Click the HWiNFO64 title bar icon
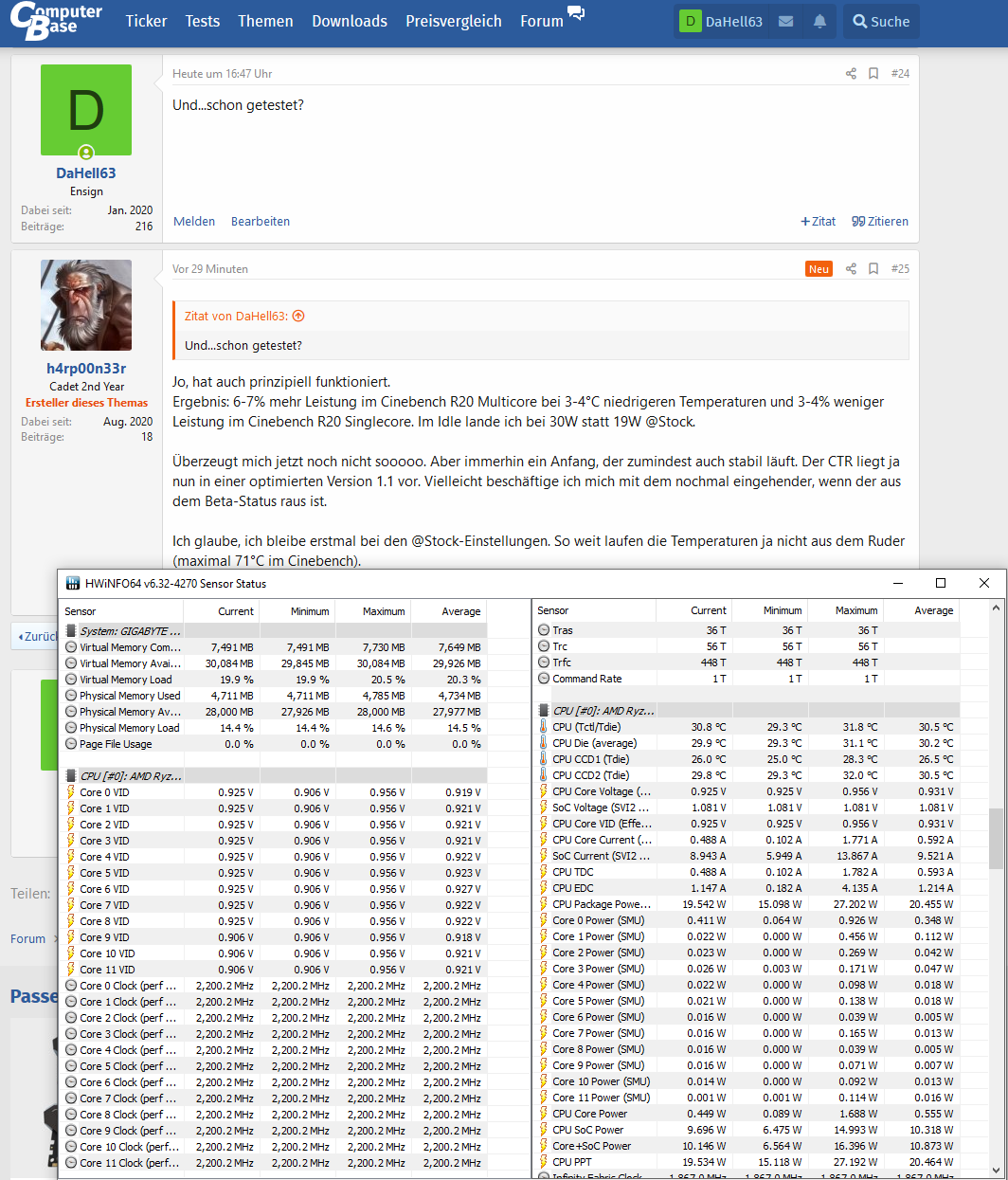 tap(73, 583)
